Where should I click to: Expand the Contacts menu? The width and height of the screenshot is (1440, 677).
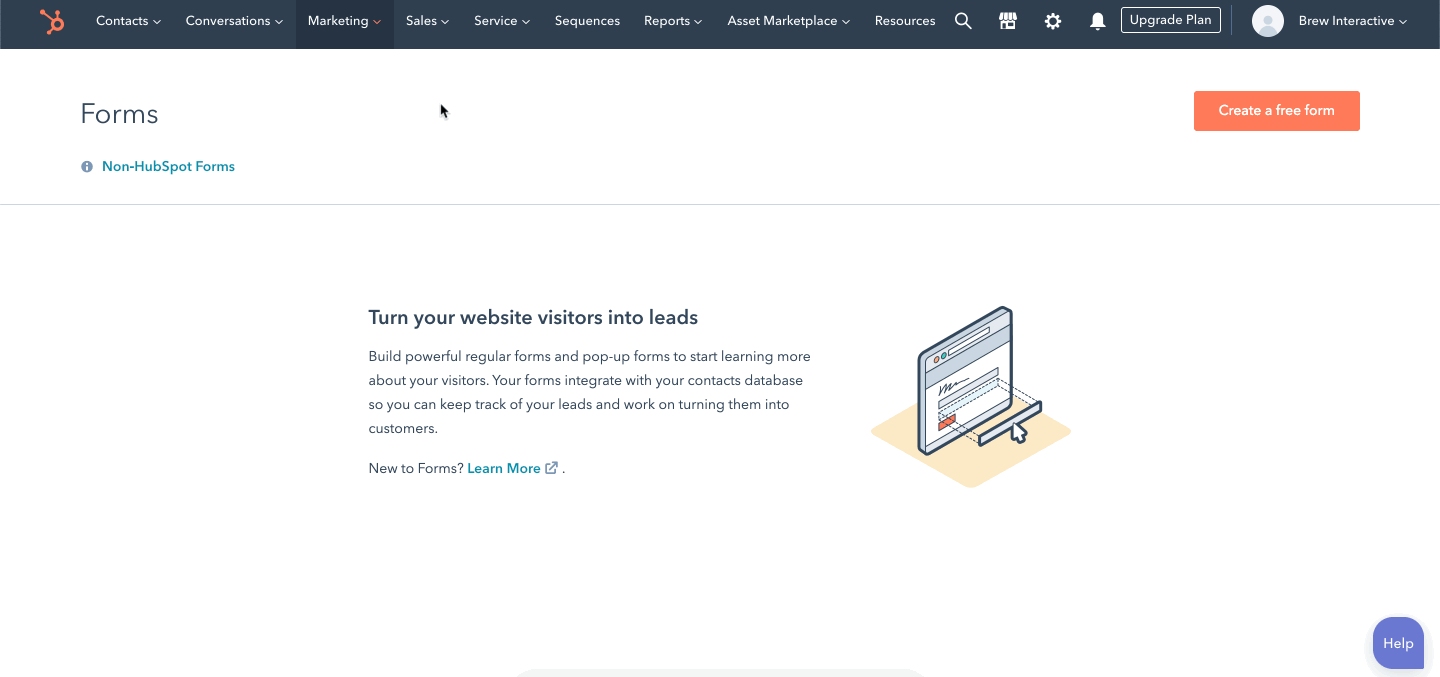128,21
